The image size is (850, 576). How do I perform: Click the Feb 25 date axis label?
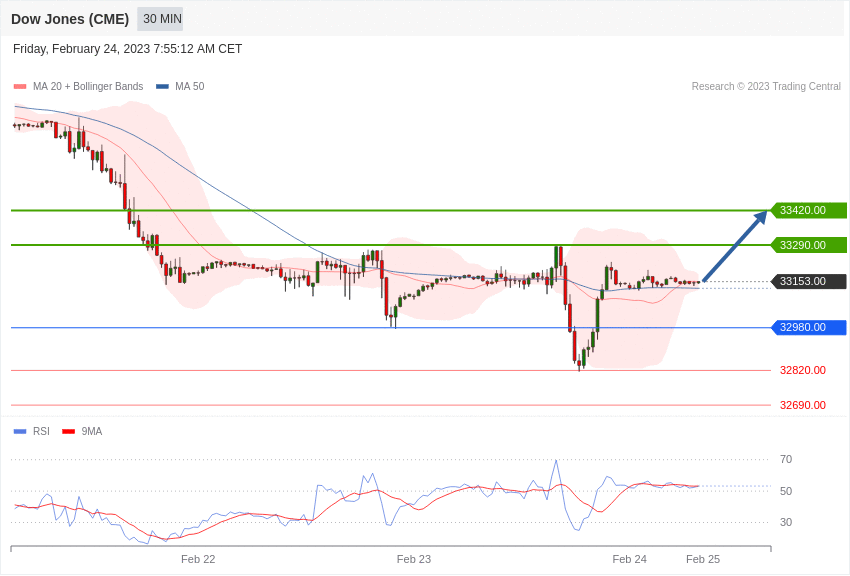pos(703,559)
